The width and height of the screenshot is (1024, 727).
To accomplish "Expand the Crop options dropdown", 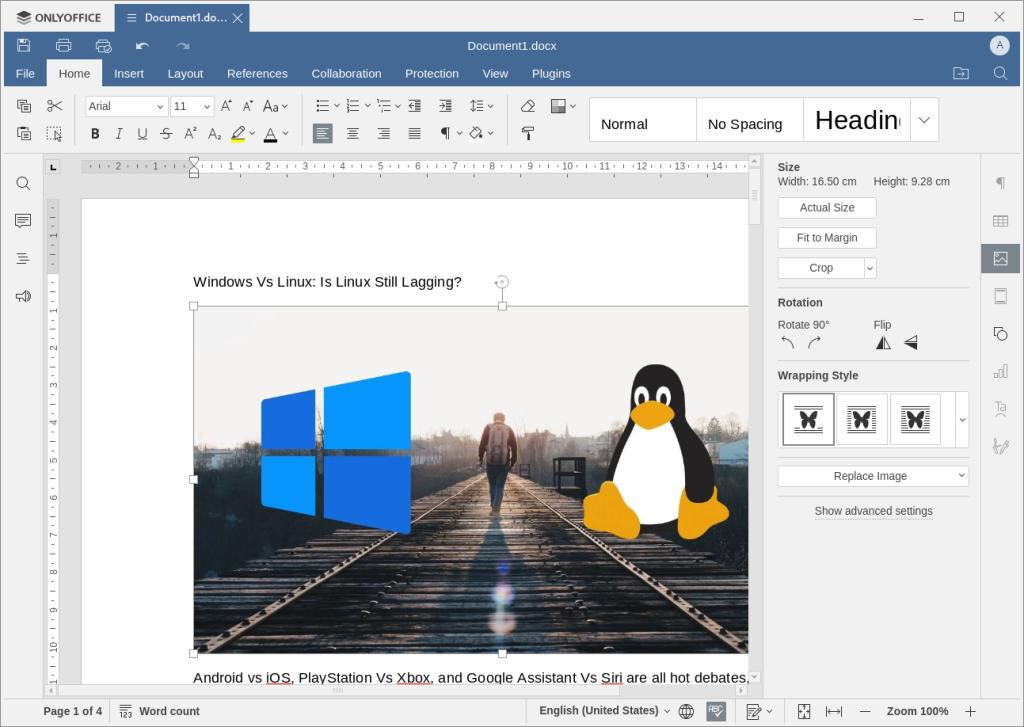I will [x=868, y=267].
